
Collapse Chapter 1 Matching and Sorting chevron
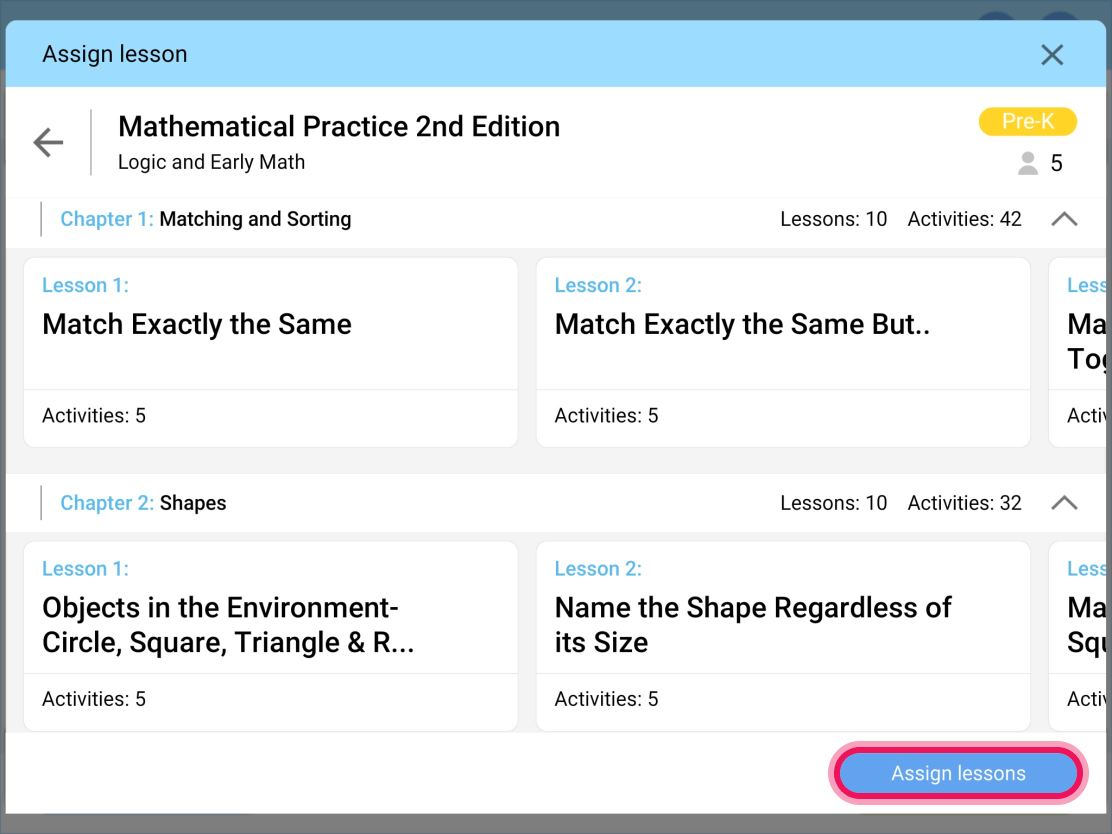tap(1064, 219)
